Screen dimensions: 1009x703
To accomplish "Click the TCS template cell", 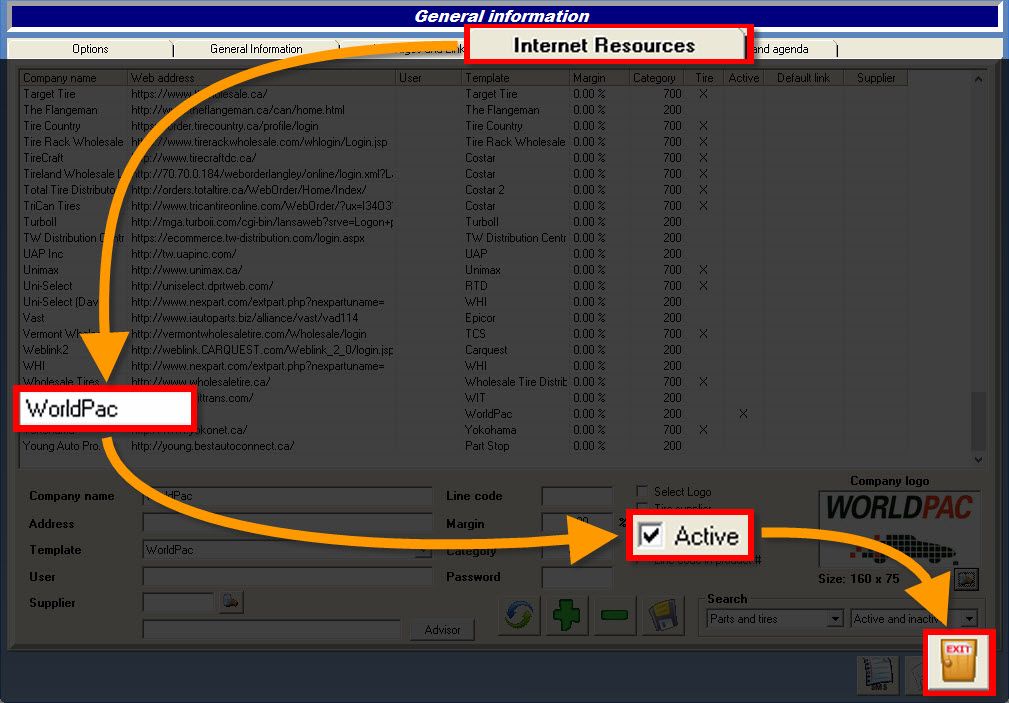I will tap(476, 334).
